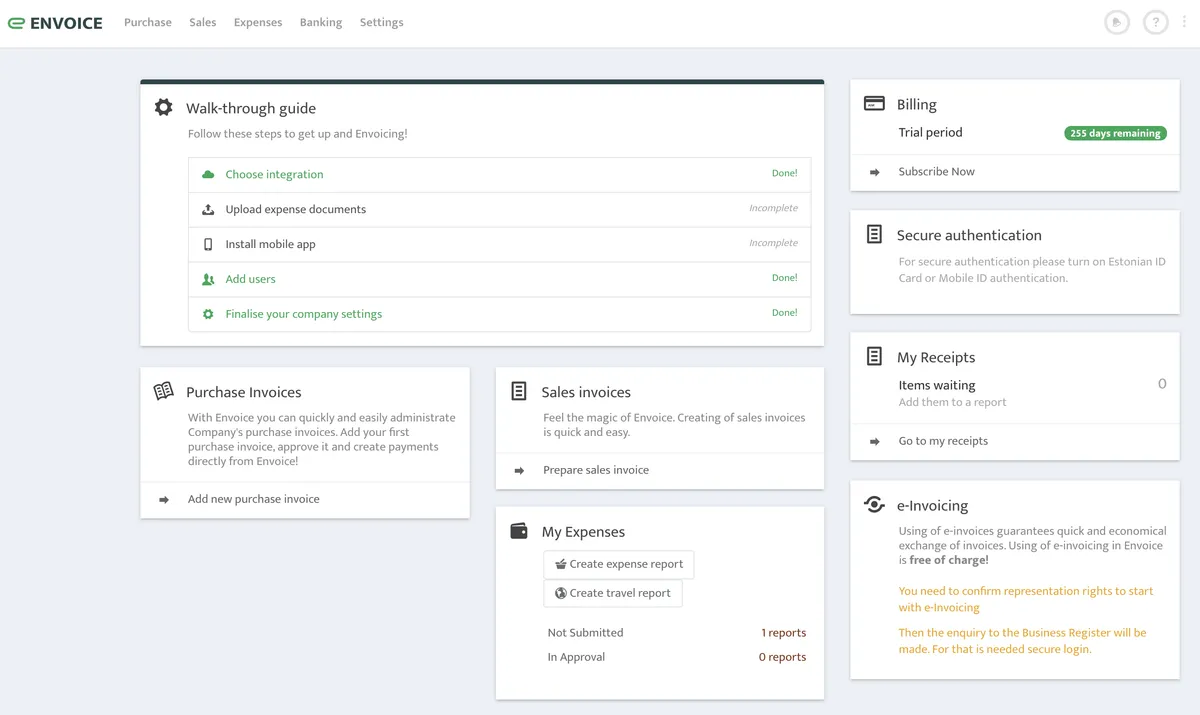The height and width of the screenshot is (715, 1200).
Task: Click arrow icon beside Add new purchase invoice
Action: coord(164,499)
